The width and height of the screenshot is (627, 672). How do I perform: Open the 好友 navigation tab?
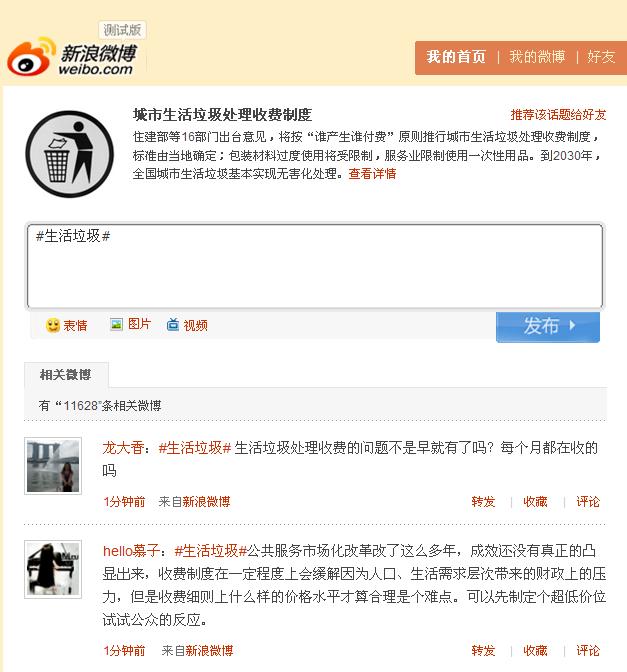(x=601, y=57)
